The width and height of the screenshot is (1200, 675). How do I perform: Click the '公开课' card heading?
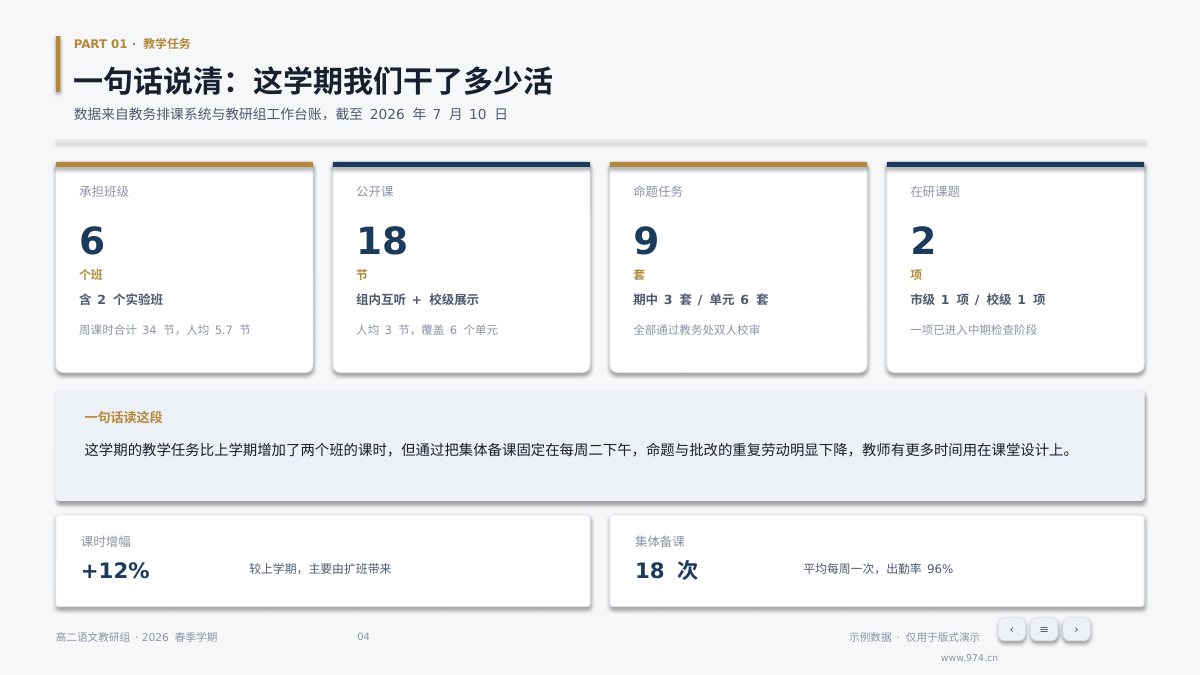click(375, 191)
